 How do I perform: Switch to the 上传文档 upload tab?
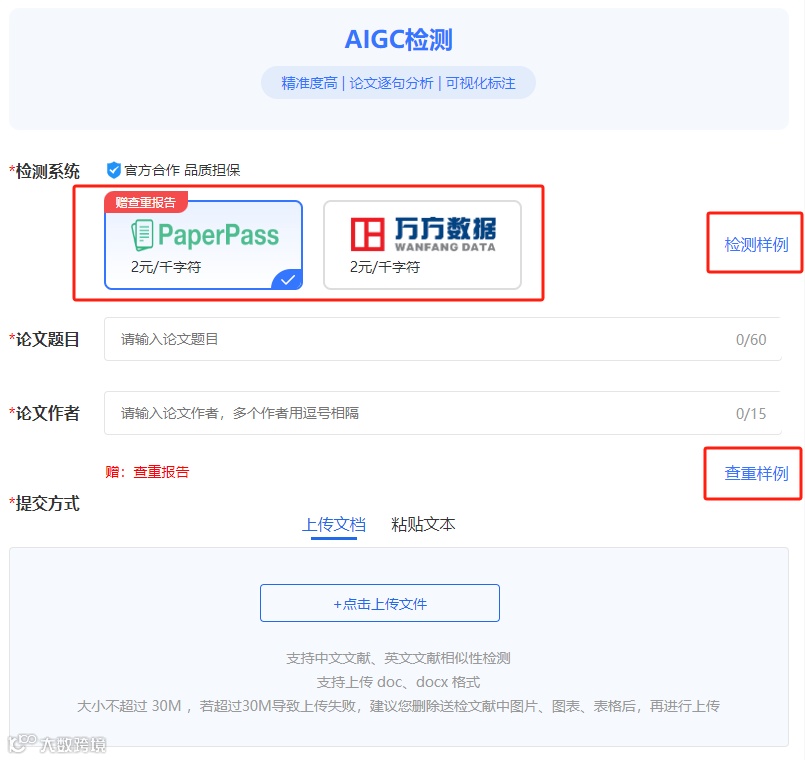tap(334, 524)
